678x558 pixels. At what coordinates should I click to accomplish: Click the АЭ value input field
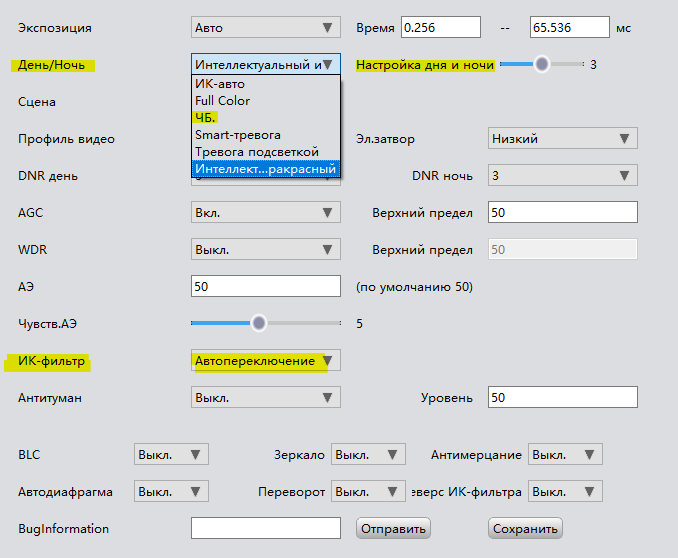coord(265,286)
